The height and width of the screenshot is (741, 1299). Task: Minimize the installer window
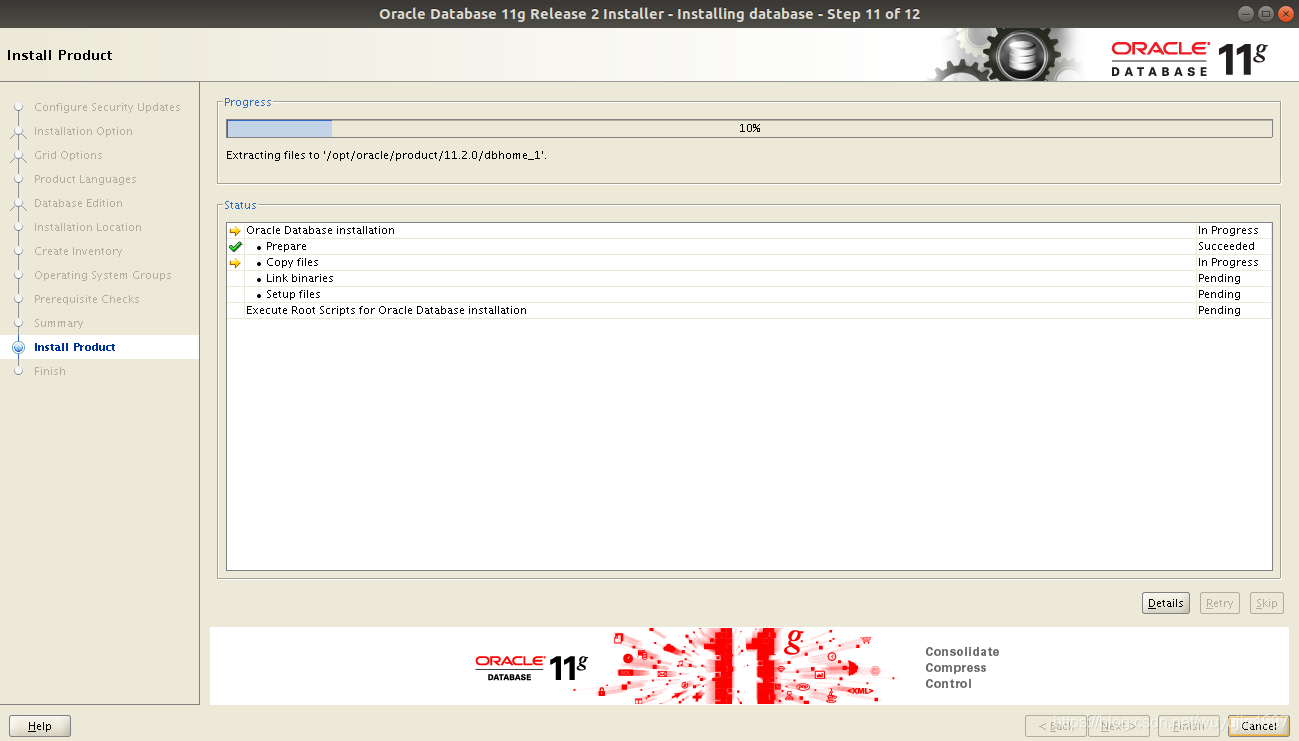tap(1245, 13)
